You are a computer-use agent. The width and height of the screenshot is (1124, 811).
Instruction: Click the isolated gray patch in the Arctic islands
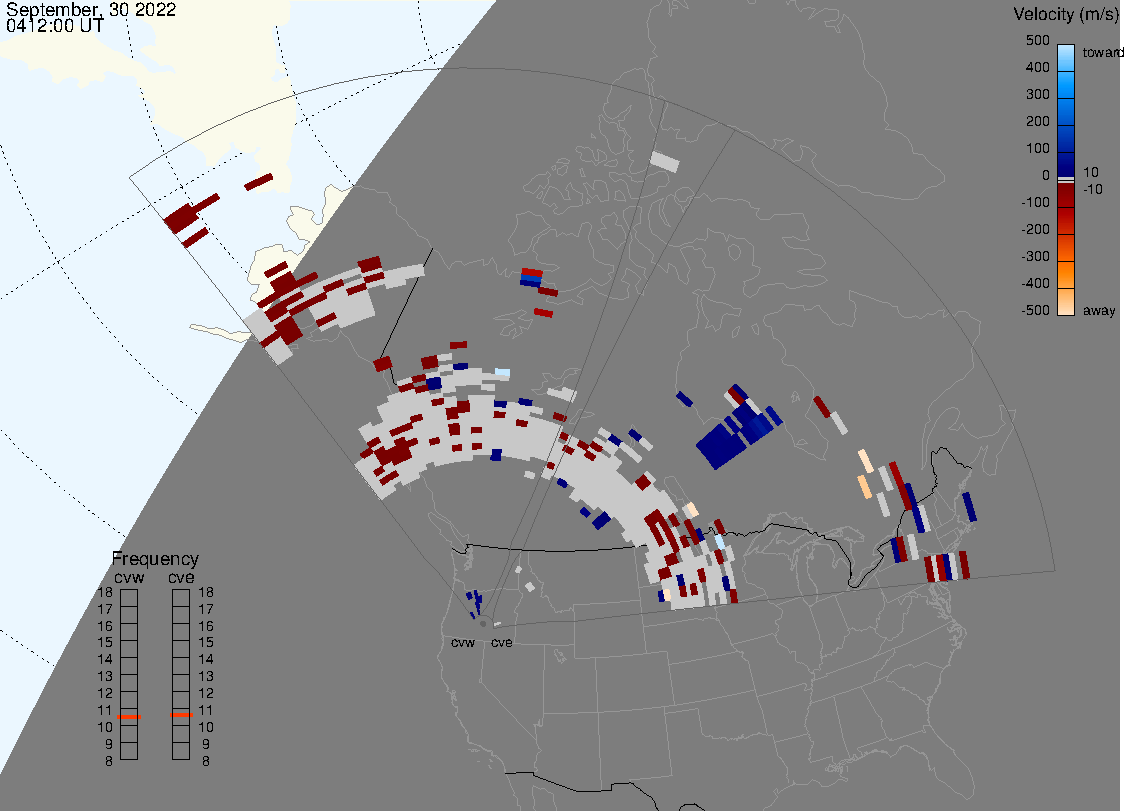click(665, 161)
